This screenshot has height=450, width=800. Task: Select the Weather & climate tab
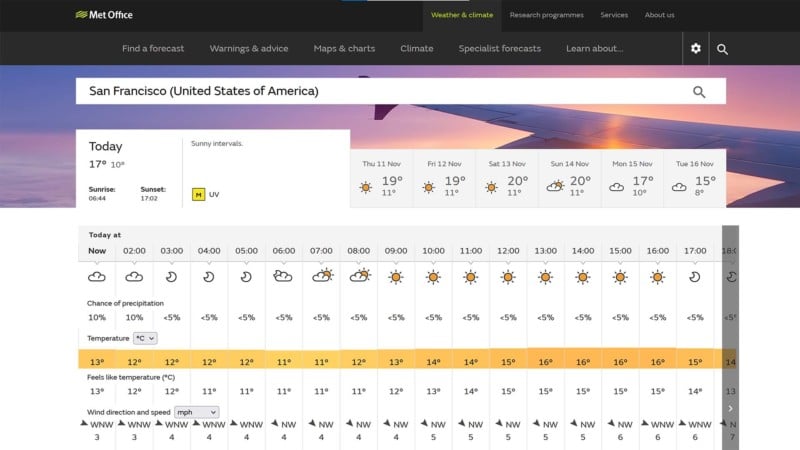461,15
